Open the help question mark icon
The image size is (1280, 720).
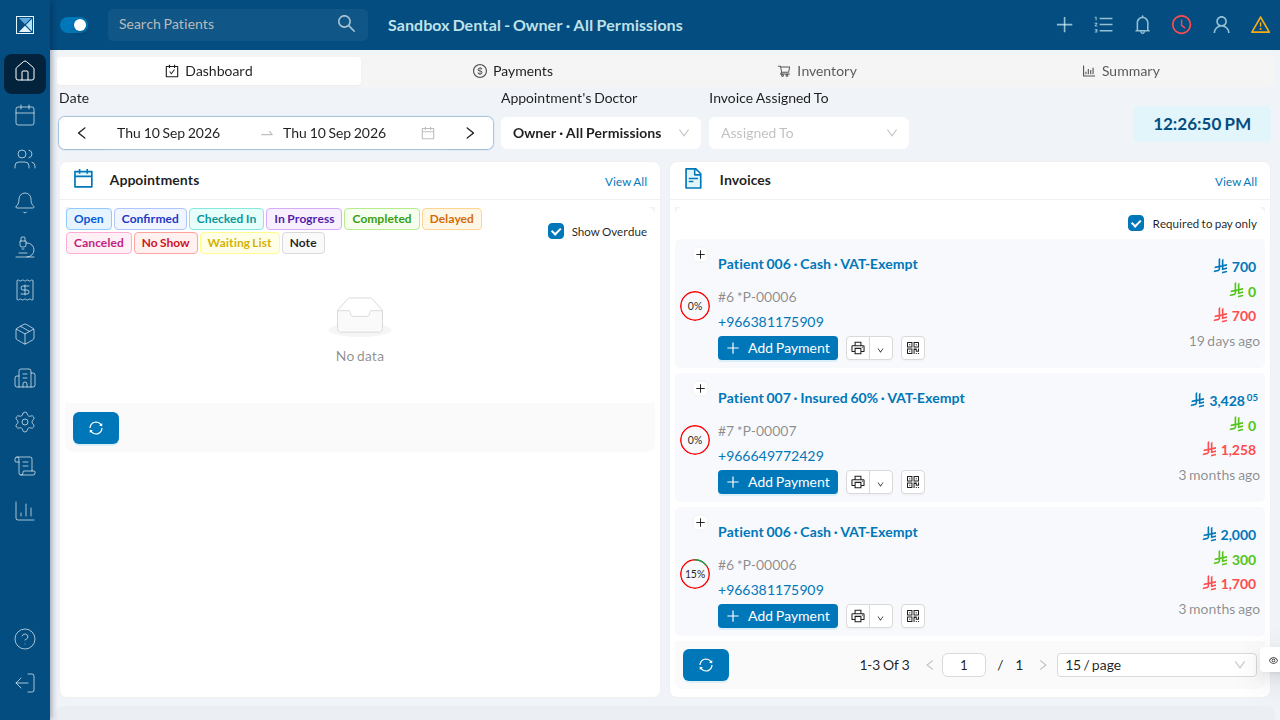pyautogui.click(x=25, y=639)
